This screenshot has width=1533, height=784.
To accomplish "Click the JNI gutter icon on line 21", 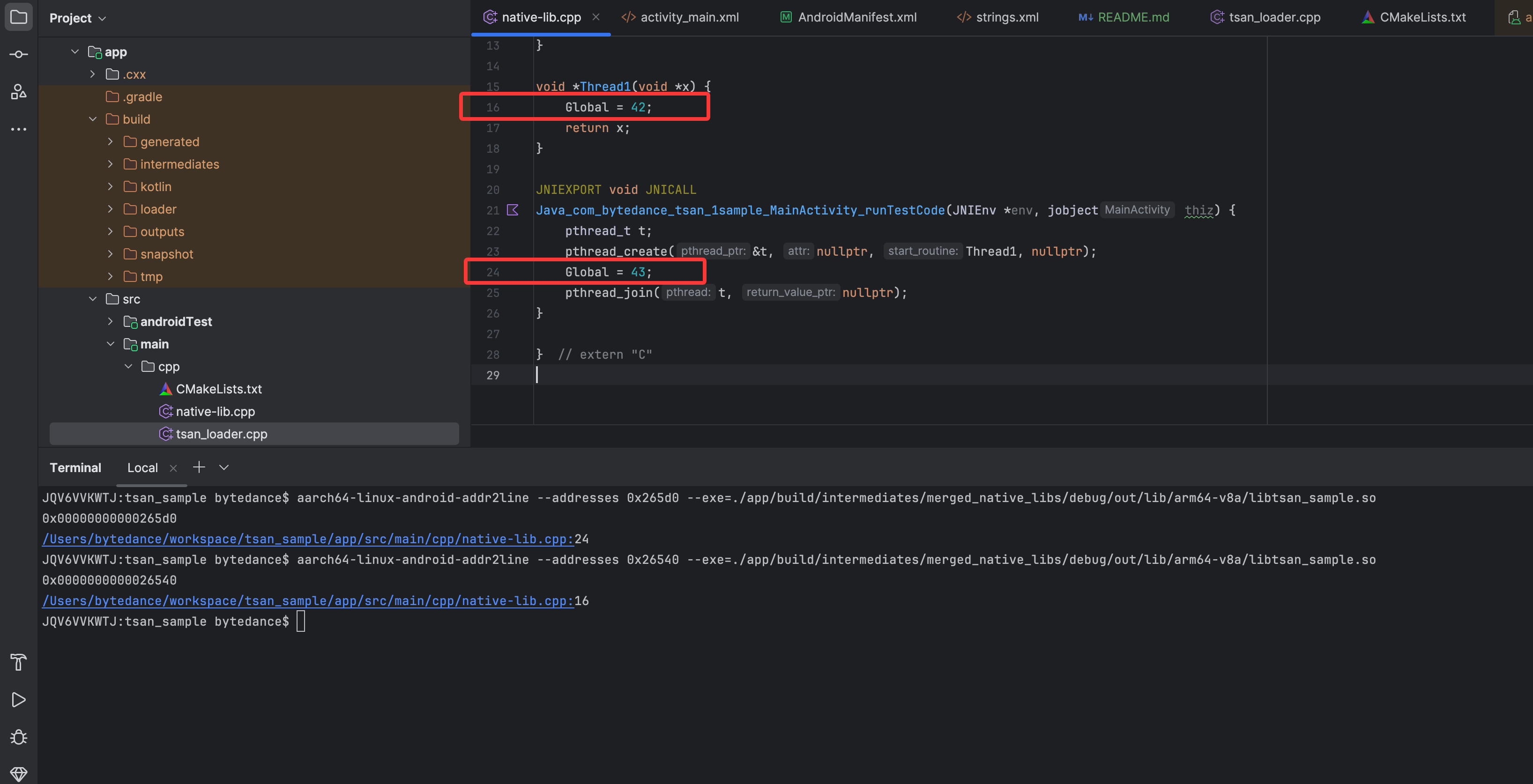I will 513,210.
